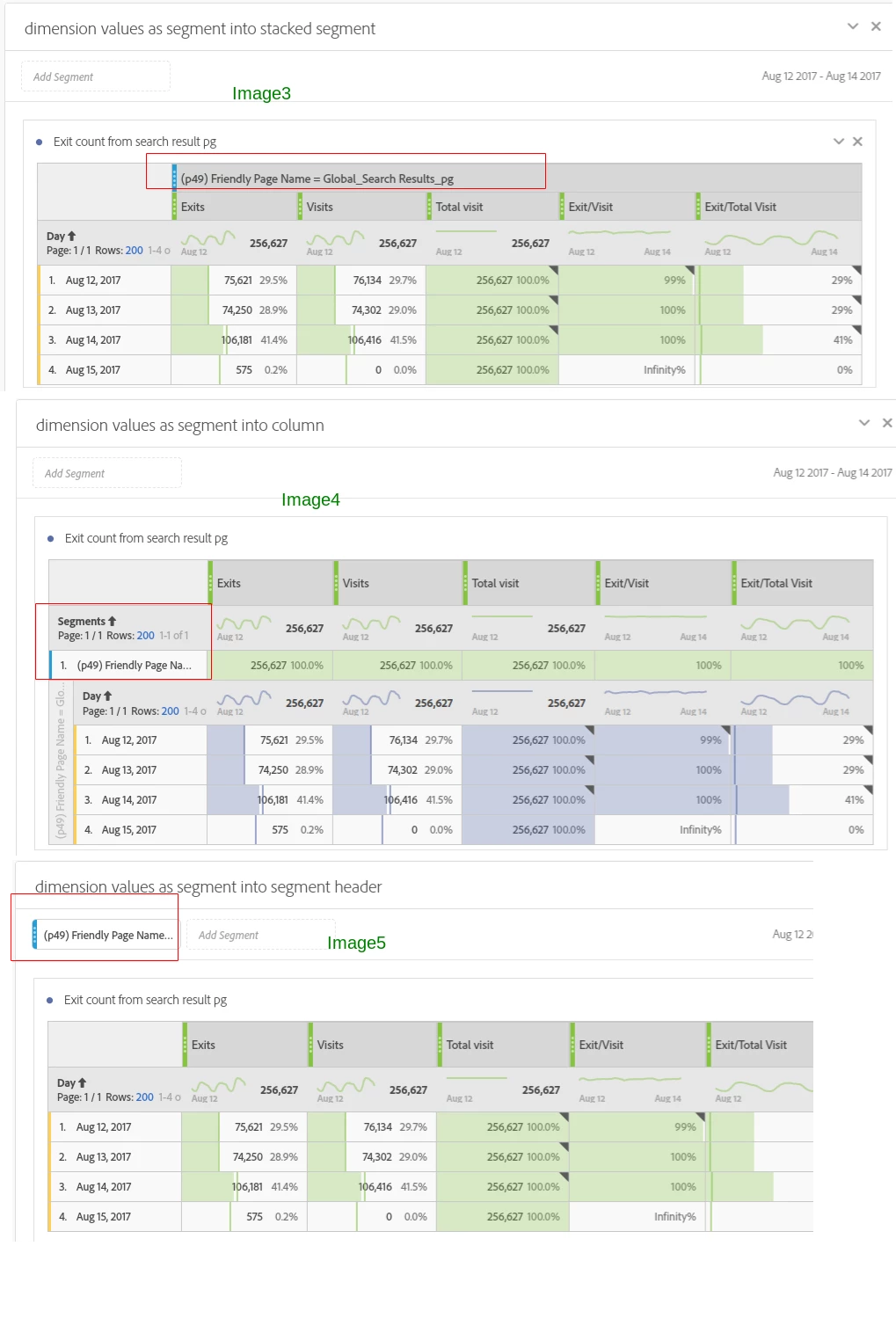Select Exit/Visit header in third table
The height and width of the screenshot is (1319, 896).
[x=638, y=1045]
